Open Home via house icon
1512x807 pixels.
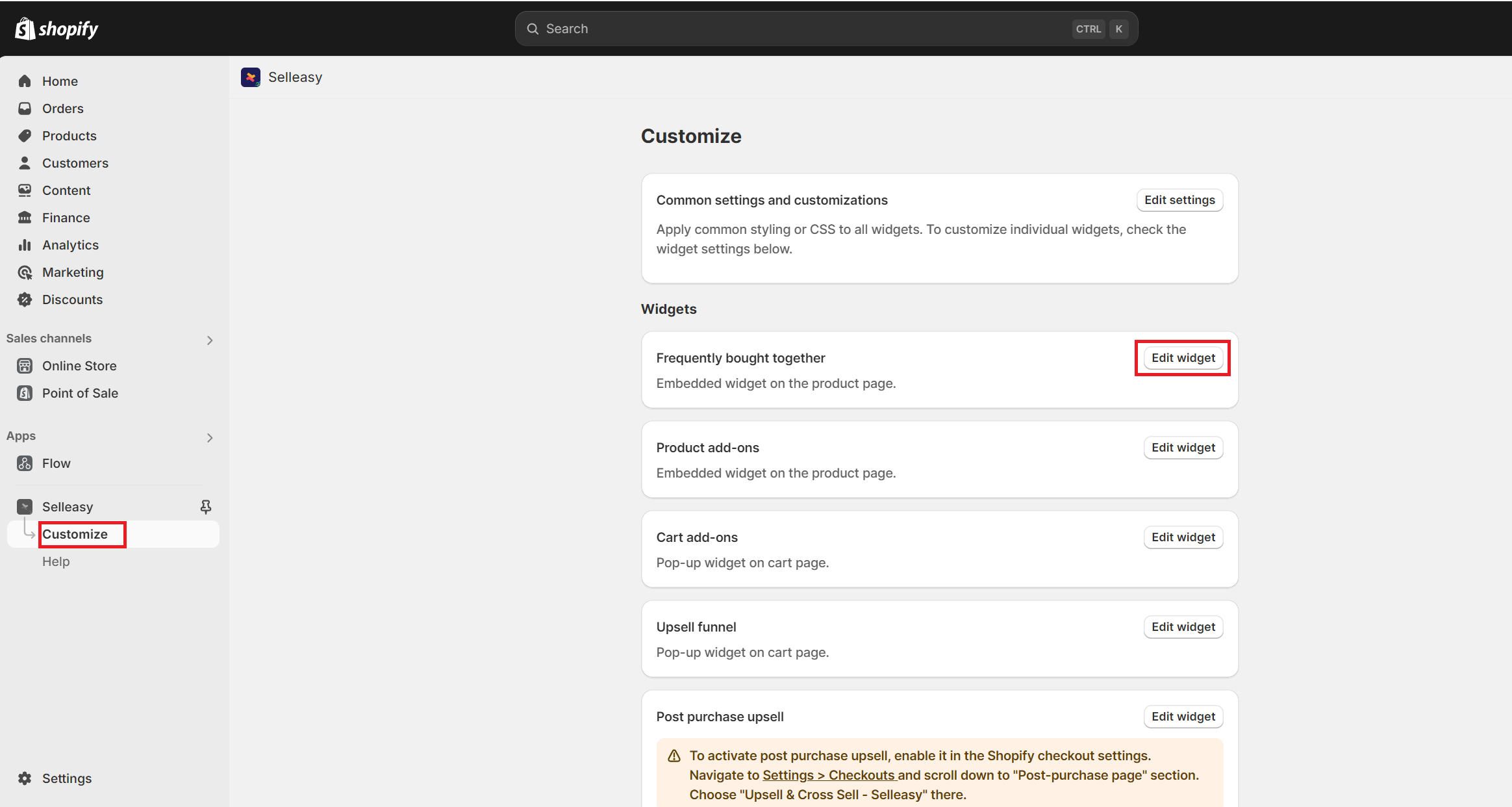pyautogui.click(x=25, y=81)
